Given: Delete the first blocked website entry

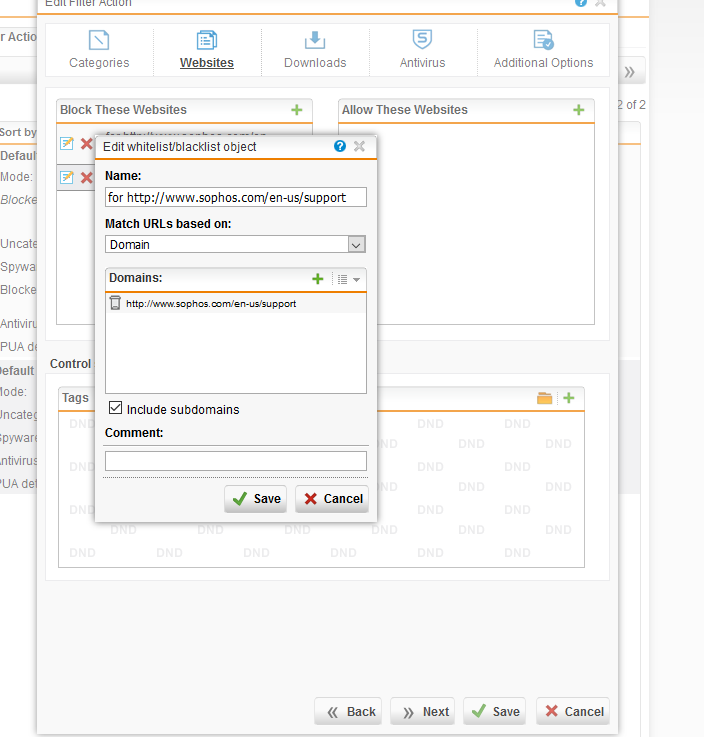Looking at the screenshot, I should point(86,143).
